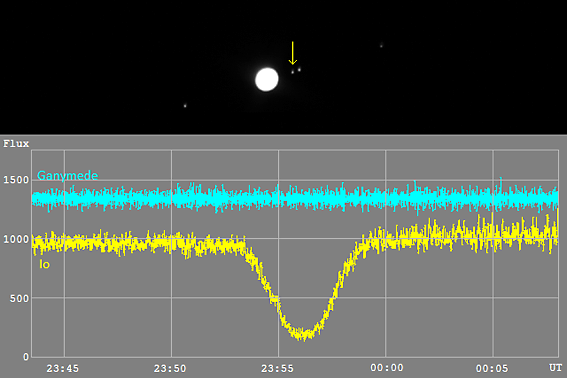
Task: Click the bright Jupiter disk
Action: click(x=267, y=80)
